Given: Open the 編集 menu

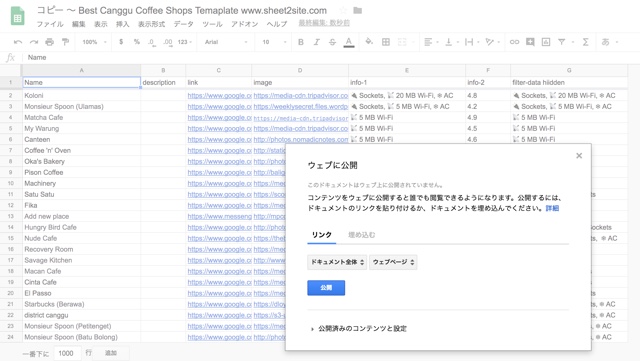Looking at the screenshot, I should coord(78,24).
